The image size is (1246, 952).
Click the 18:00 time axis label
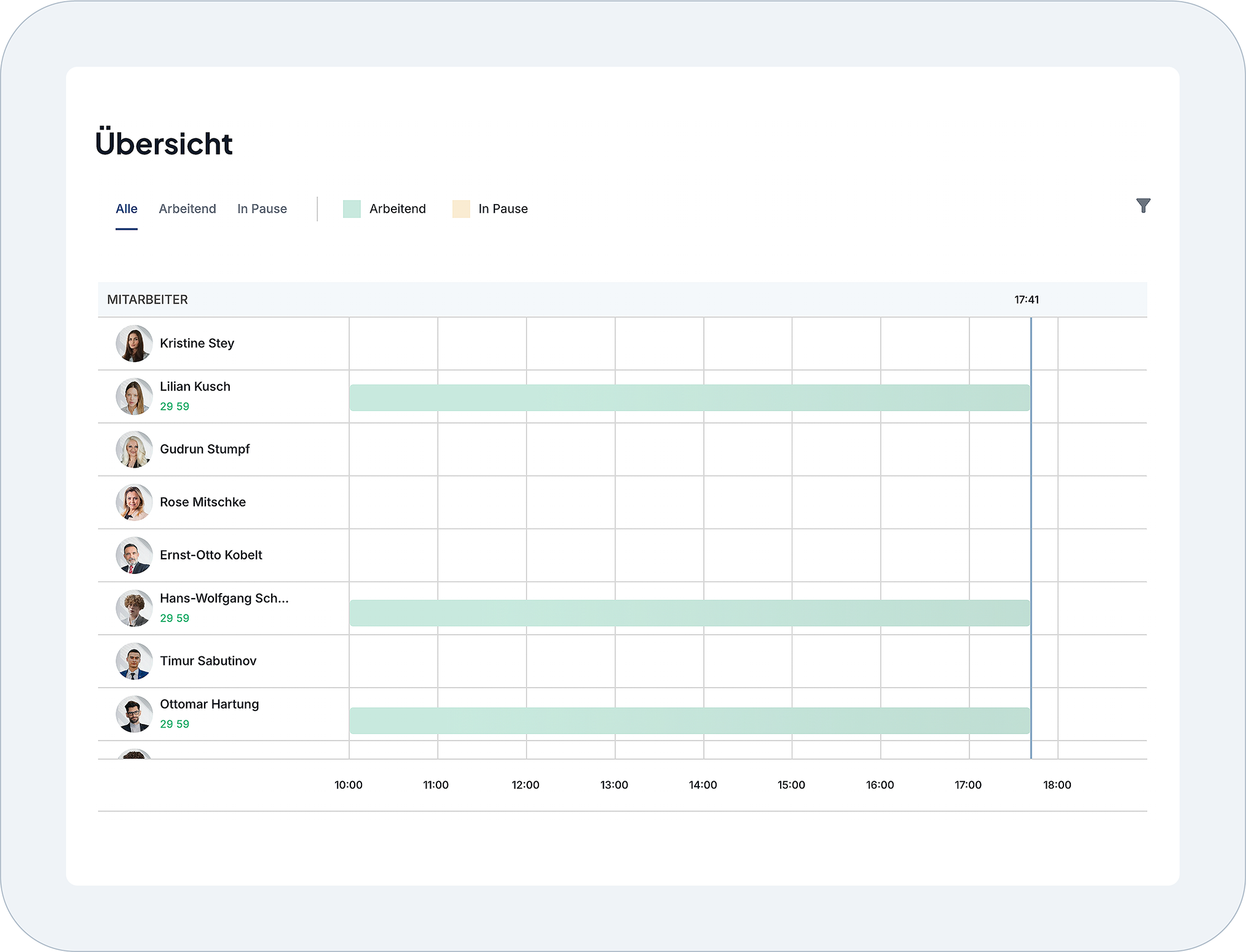1057,785
